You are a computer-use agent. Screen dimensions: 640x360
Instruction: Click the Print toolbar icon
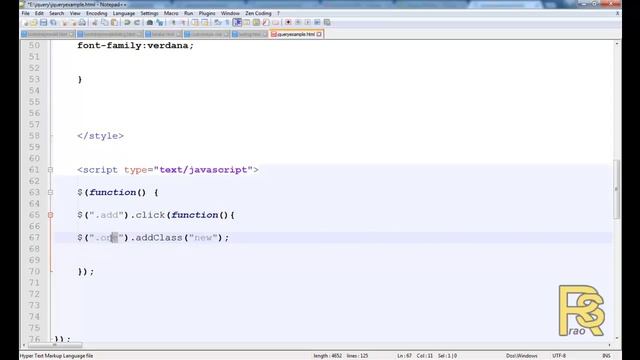82,22
